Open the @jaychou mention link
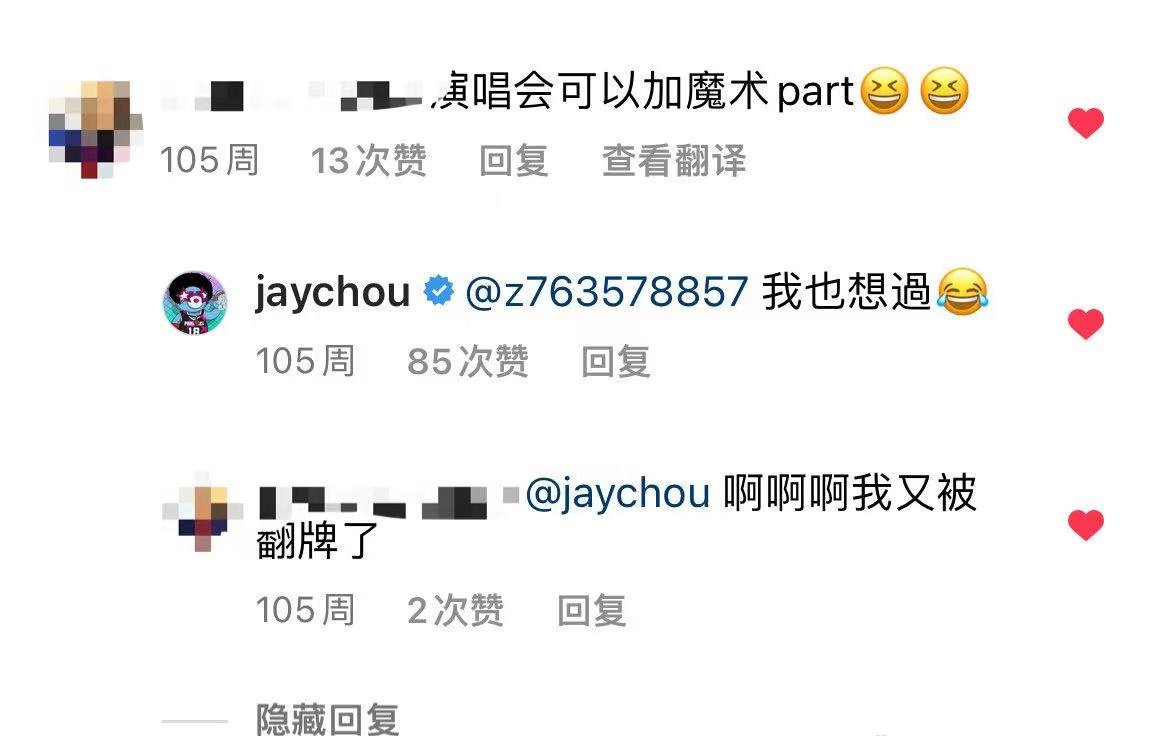Viewport: 1170px width, 736px height. pos(618,493)
